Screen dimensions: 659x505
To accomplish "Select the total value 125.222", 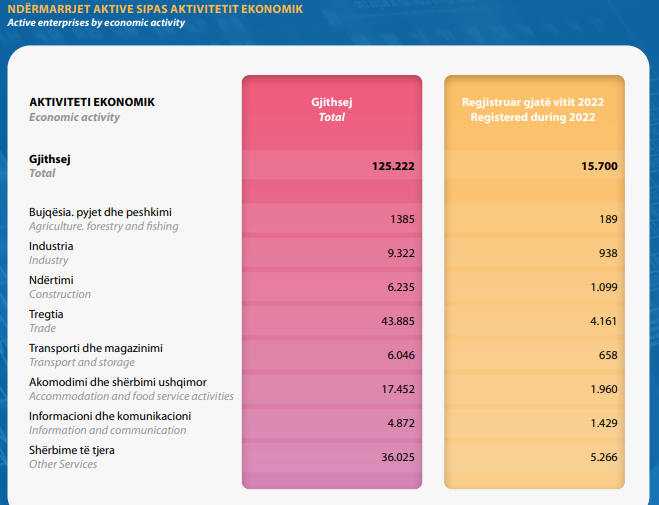I will (x=393, y=164).
